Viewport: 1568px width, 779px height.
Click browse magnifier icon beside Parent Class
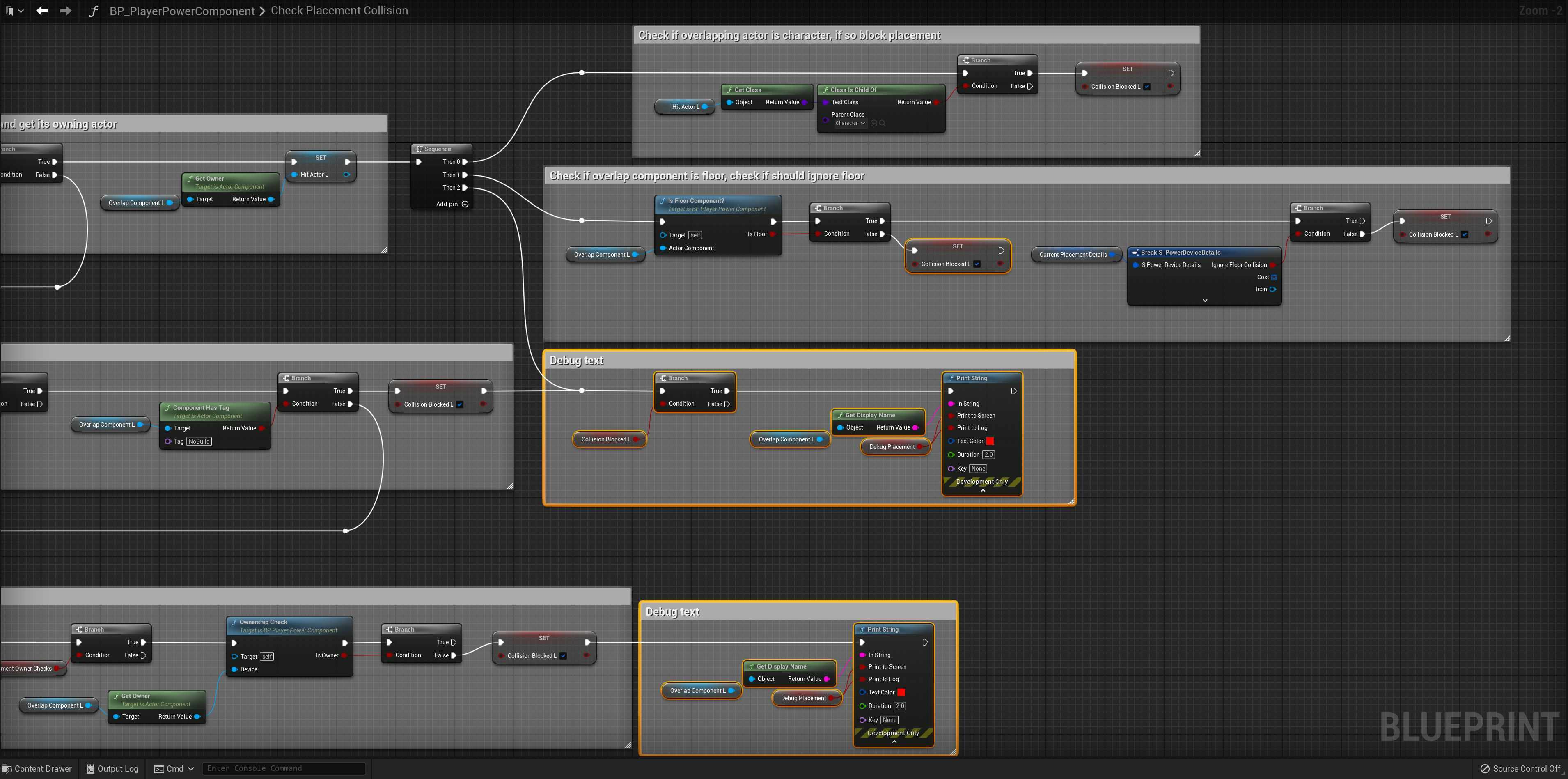(x=882, y=123)
